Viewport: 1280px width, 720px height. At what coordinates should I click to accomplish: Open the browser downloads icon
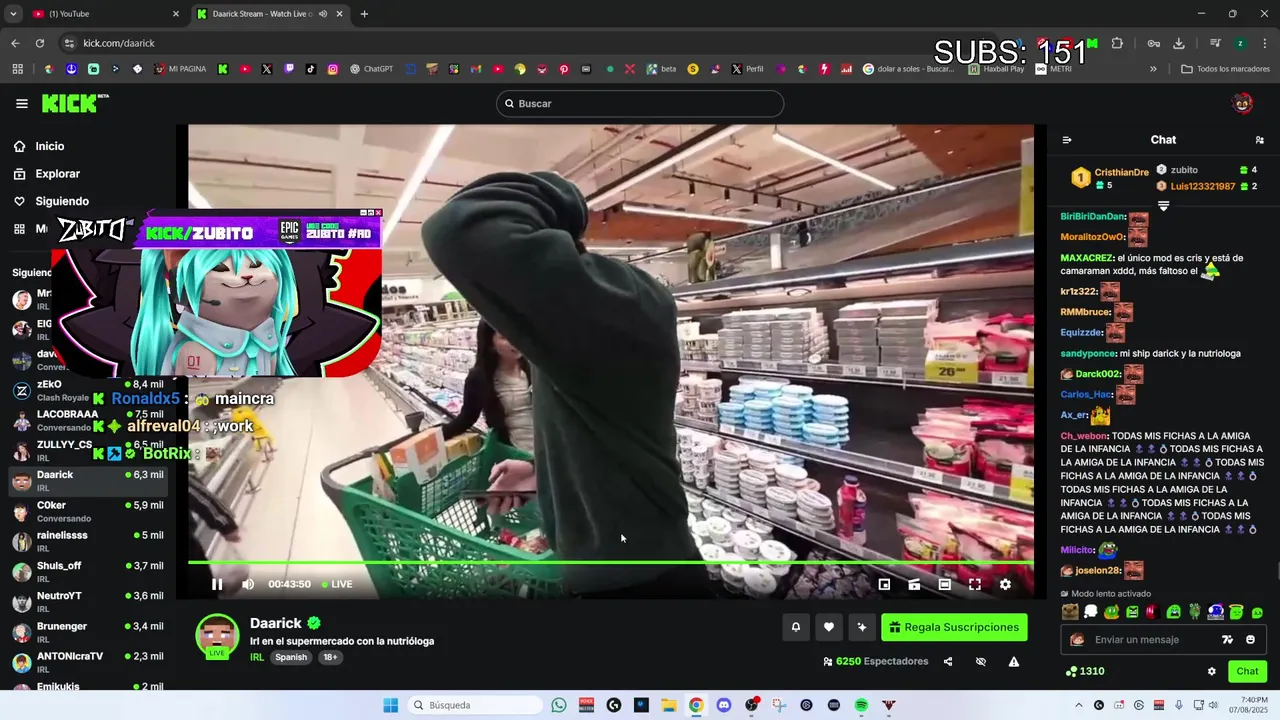click(x=1179, y=43)
